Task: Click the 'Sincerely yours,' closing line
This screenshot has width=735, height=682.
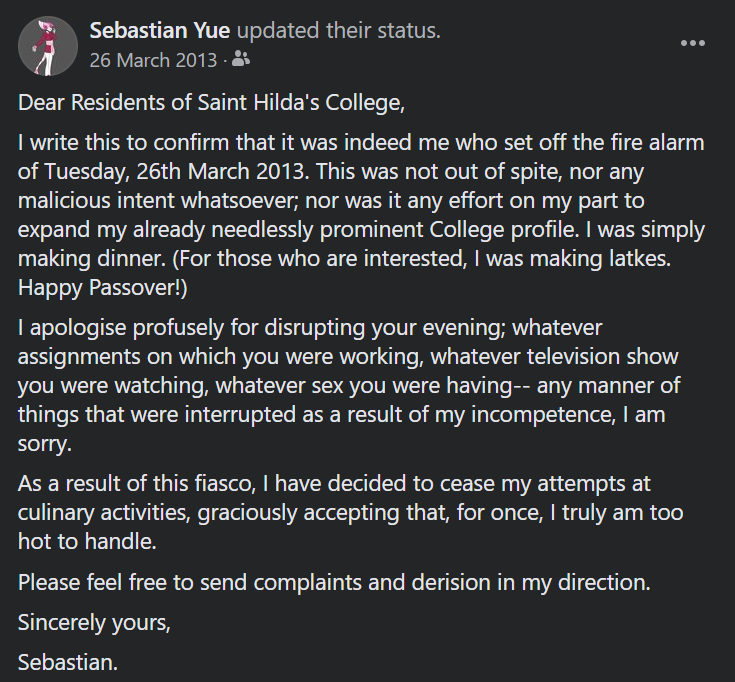Action: (x=94, y=623)
